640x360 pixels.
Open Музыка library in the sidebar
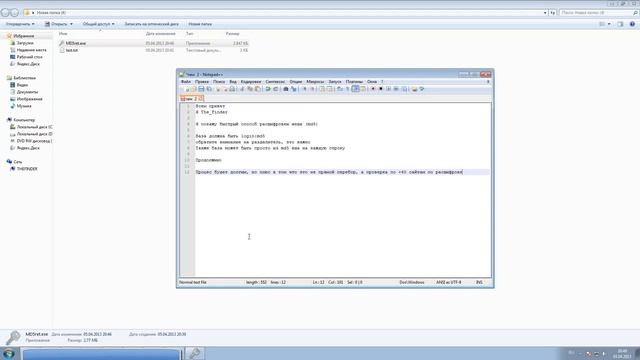24,106
